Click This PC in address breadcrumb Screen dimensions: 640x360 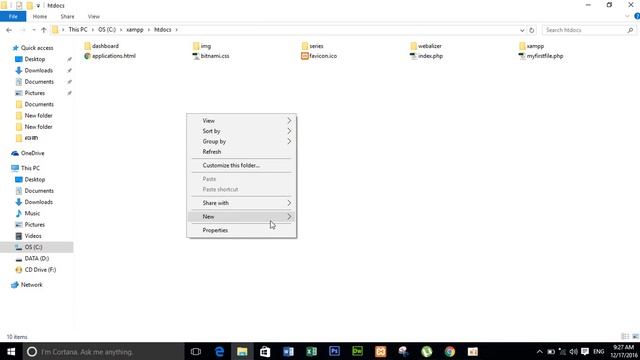[x=78, y=30]
